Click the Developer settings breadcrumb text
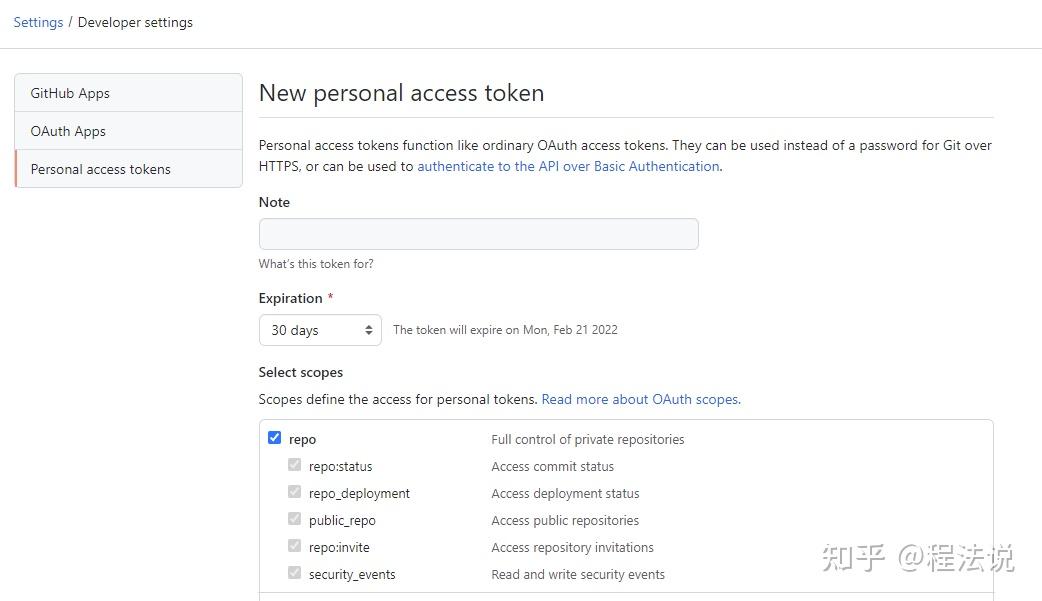 (135, 22)
